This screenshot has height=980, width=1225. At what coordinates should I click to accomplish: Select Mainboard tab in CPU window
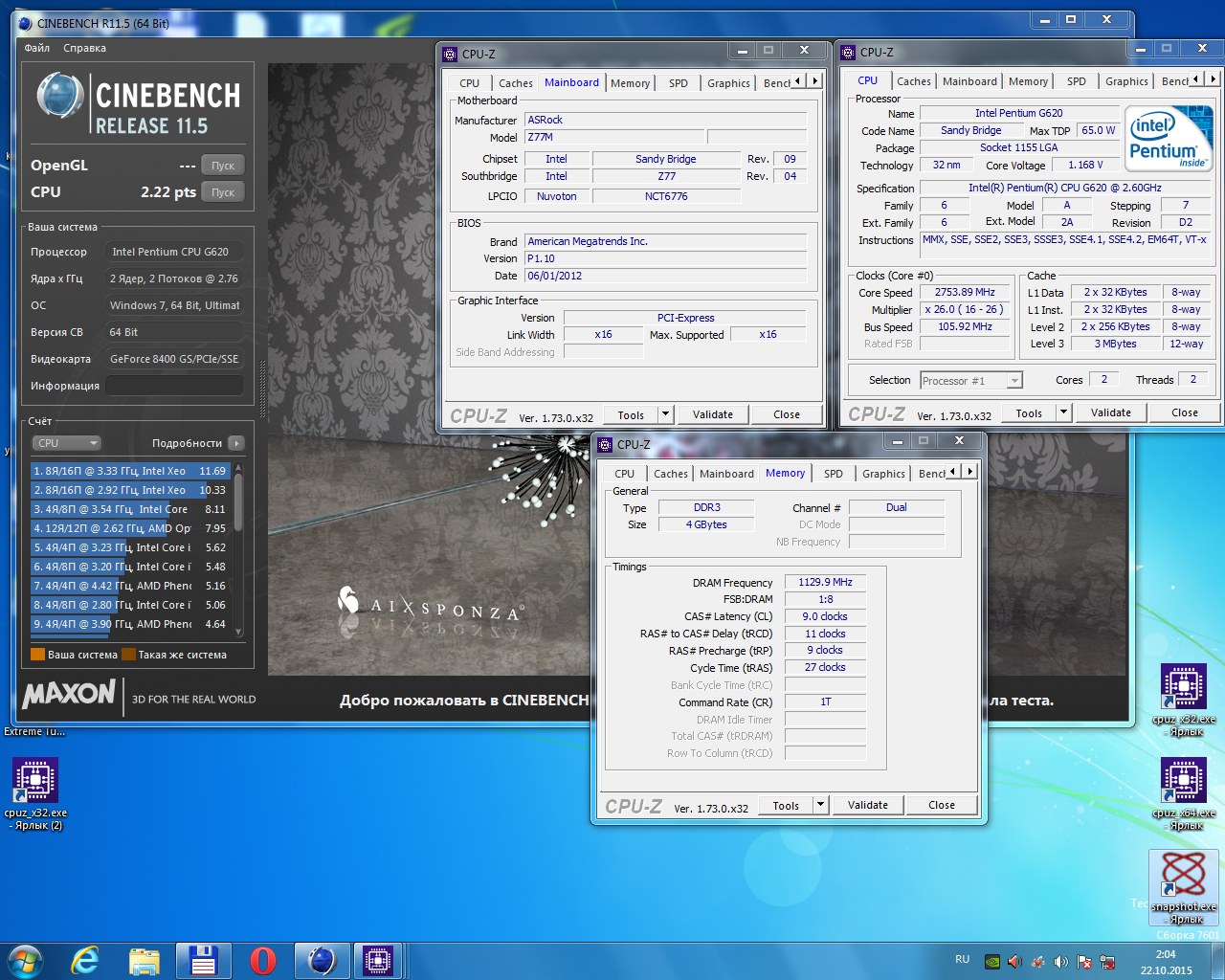(x=969, y=81)
